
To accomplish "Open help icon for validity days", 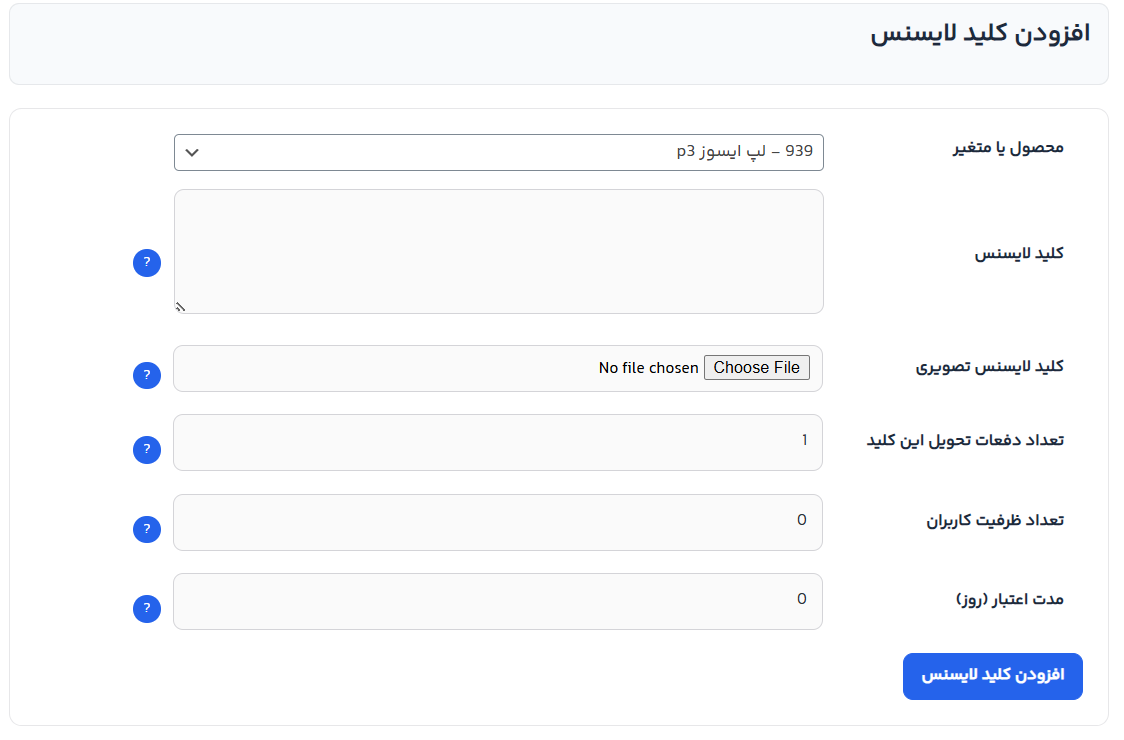I will click(x=147, y=609).
